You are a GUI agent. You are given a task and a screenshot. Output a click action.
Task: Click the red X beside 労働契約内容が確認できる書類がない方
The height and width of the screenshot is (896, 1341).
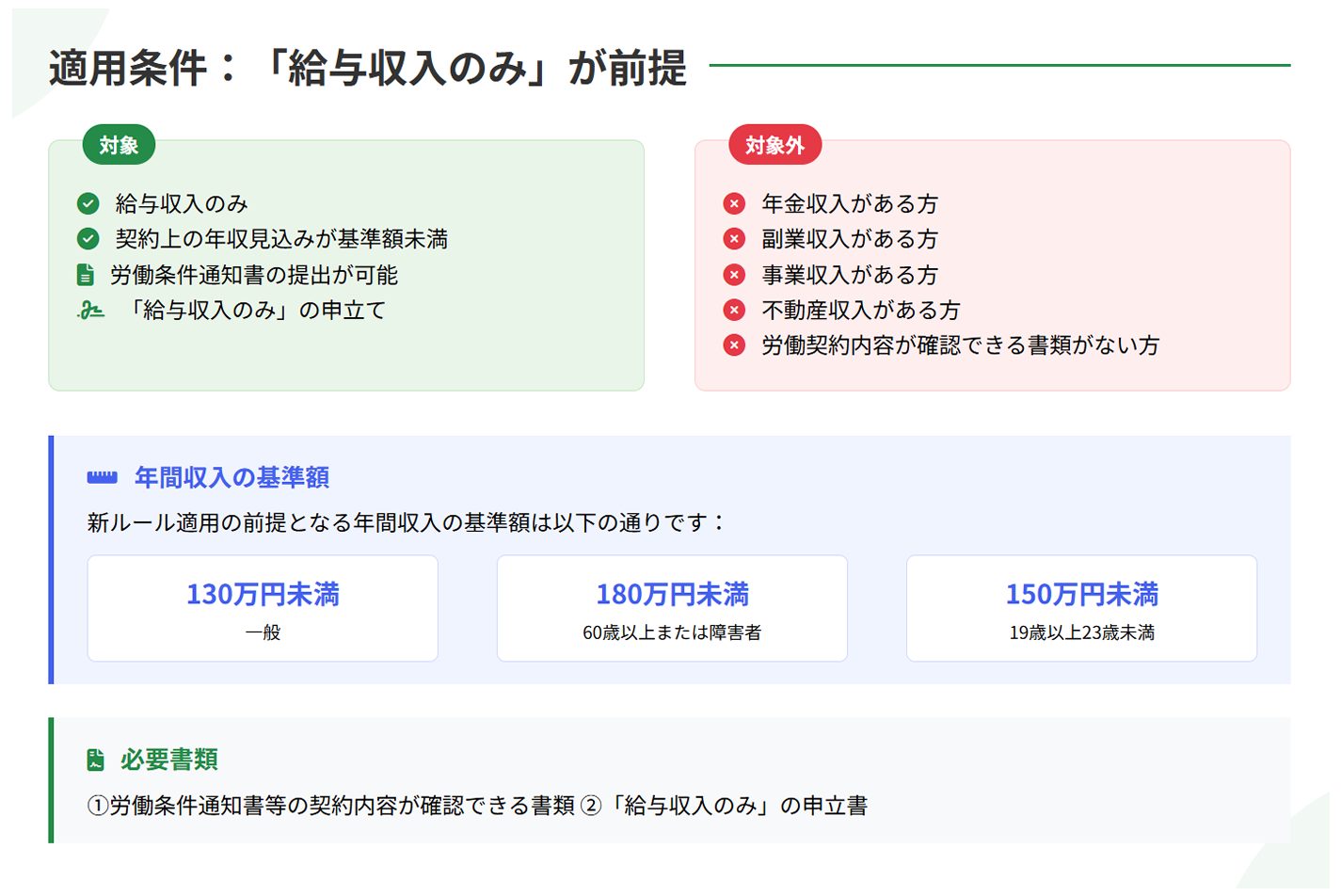pos(734,345)
